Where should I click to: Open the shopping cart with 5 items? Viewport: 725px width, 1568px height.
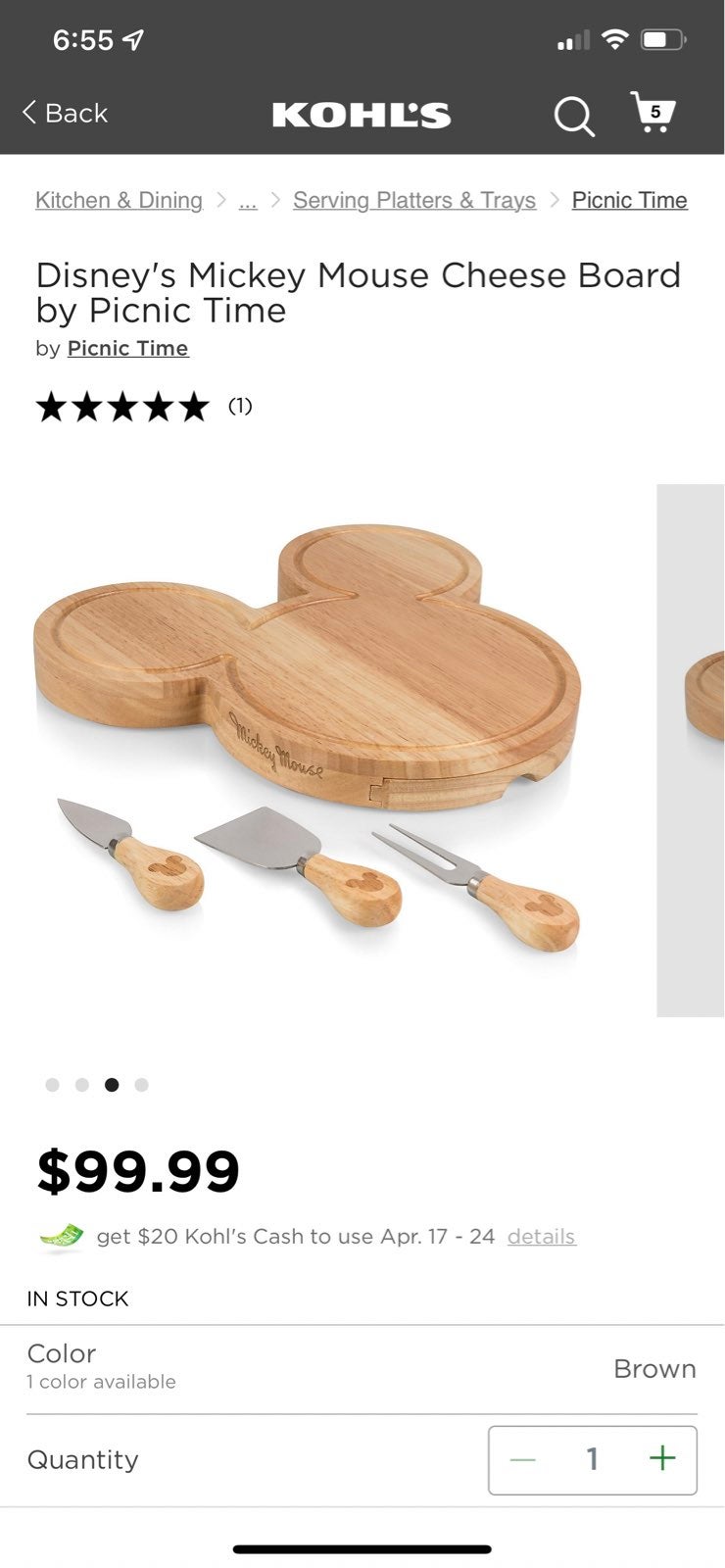click(652, 113)
